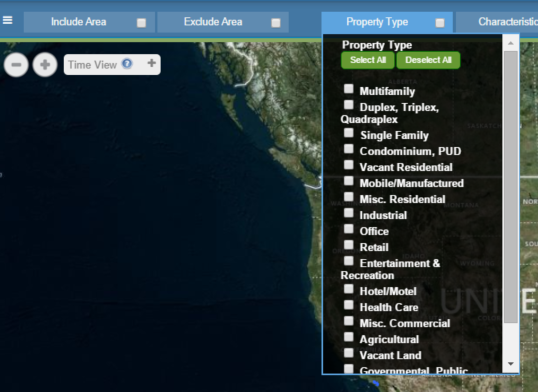The width and height of the screenshot is (538, 392).
Task: Check the Retail checkbox
Action: 349,245
